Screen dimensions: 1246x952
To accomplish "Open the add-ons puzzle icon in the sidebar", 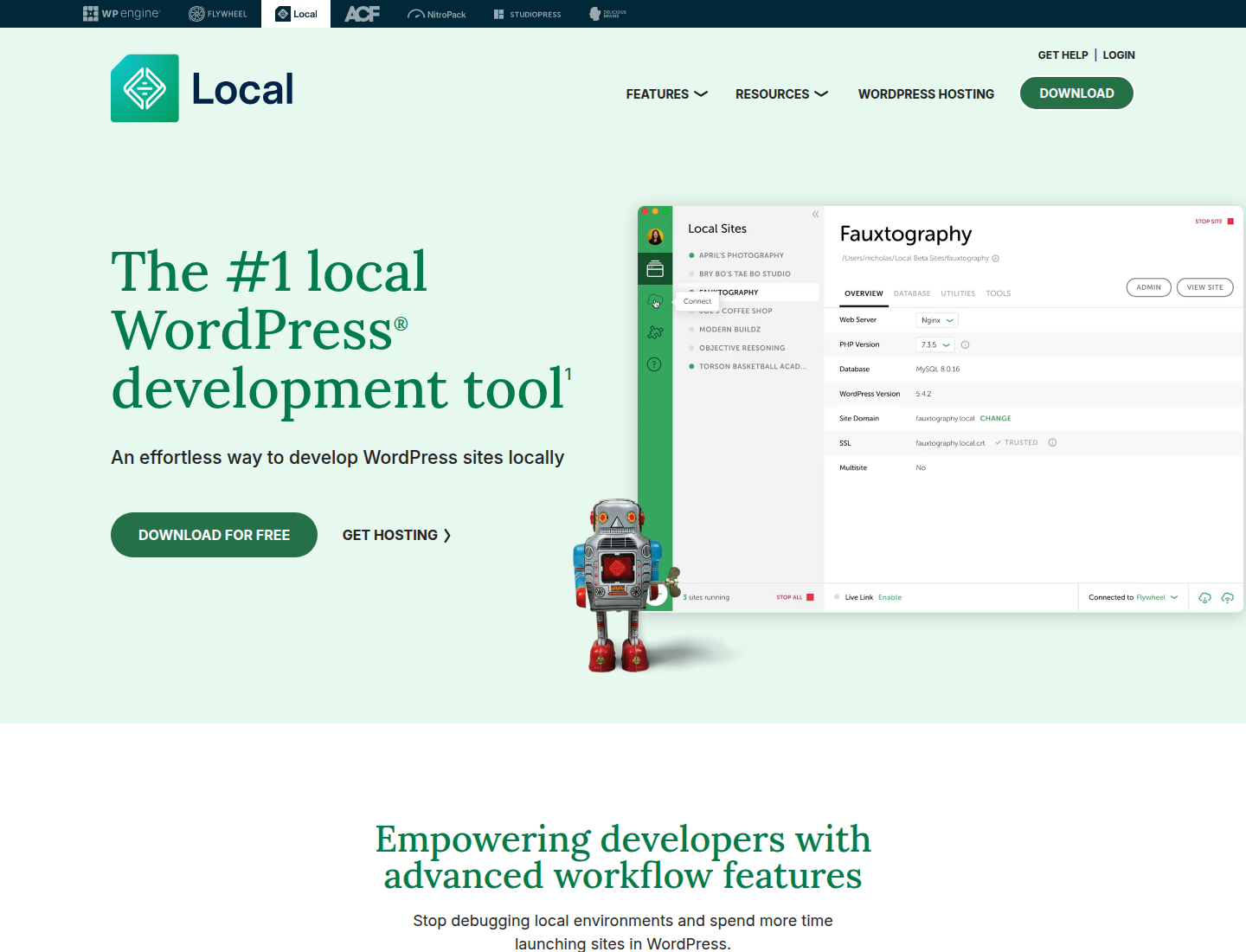I will (655, 332).
